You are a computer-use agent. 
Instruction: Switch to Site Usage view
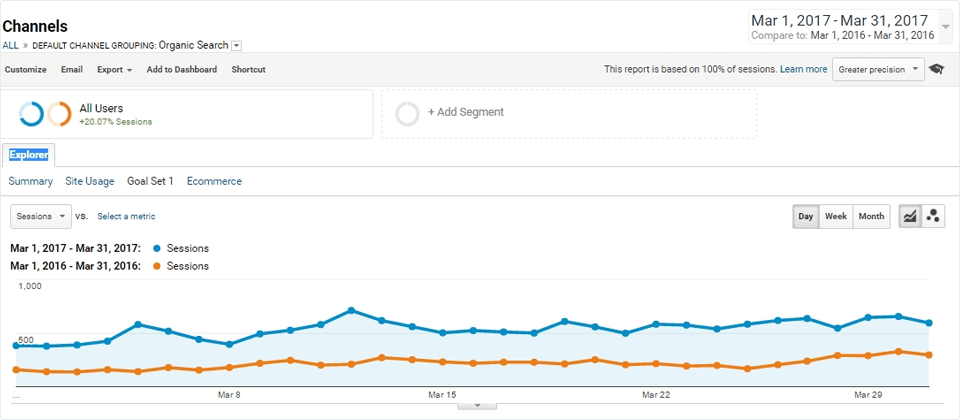(90, 181)
